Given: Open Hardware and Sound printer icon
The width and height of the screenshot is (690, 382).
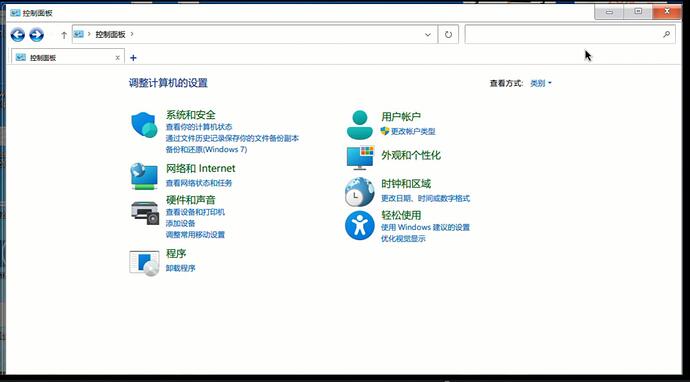Looking at the screenshot, I should pos(145,213).
